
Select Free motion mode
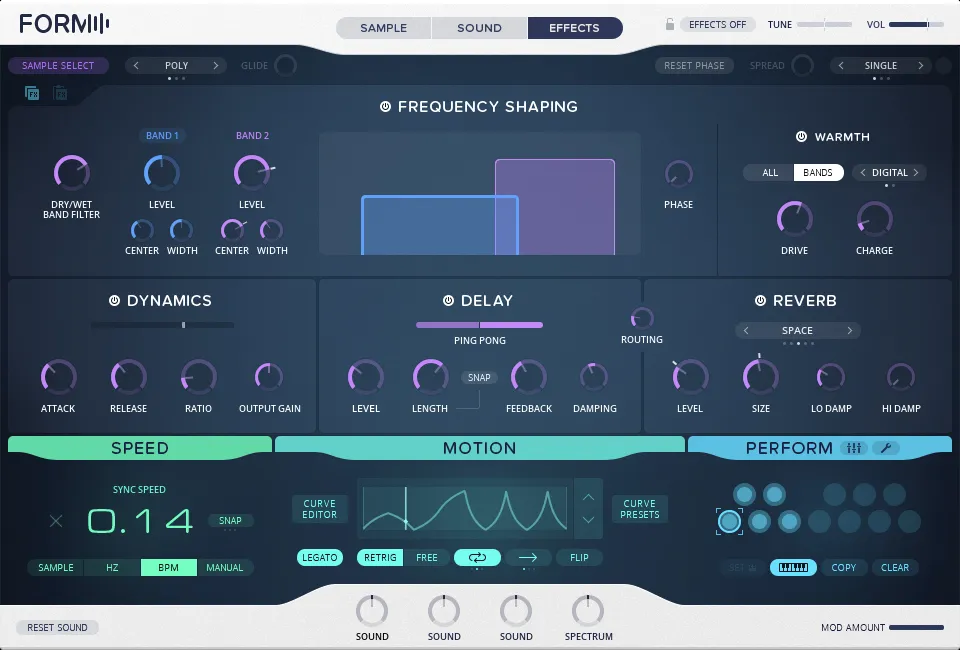[427, 558]
